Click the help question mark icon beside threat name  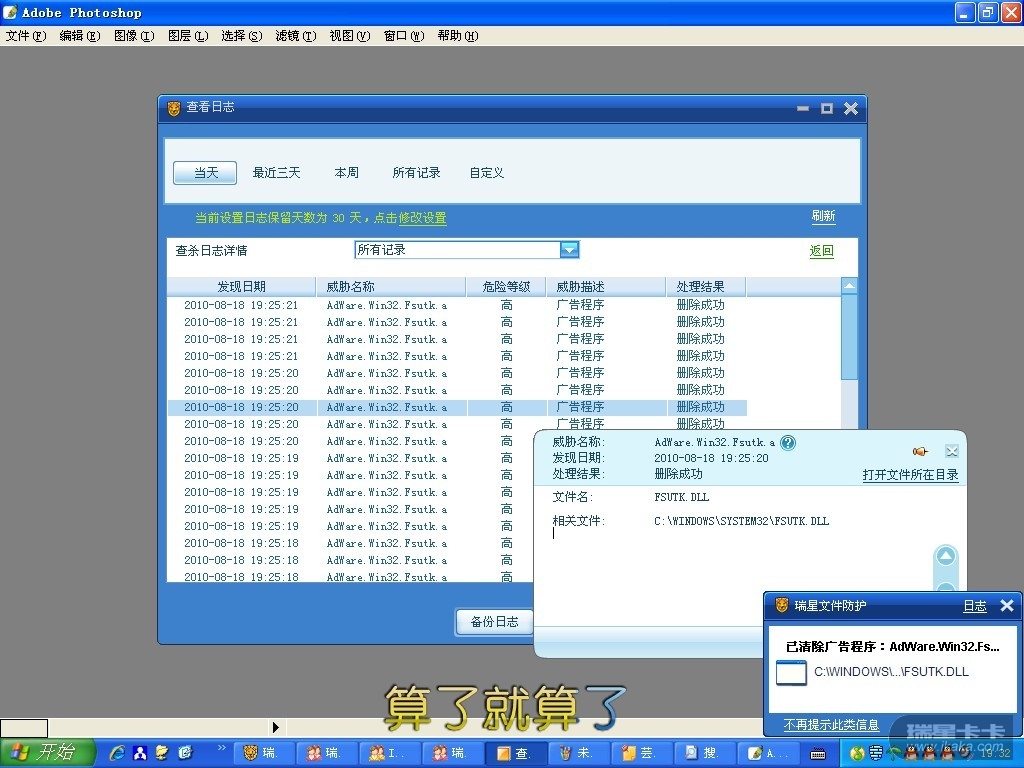click(x=788, y=443)
